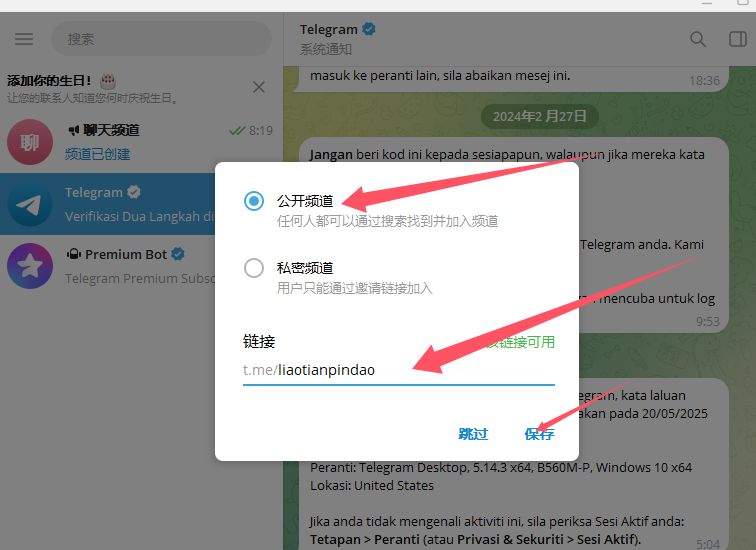Click the Premium Bot star avatar

(30, 266)
